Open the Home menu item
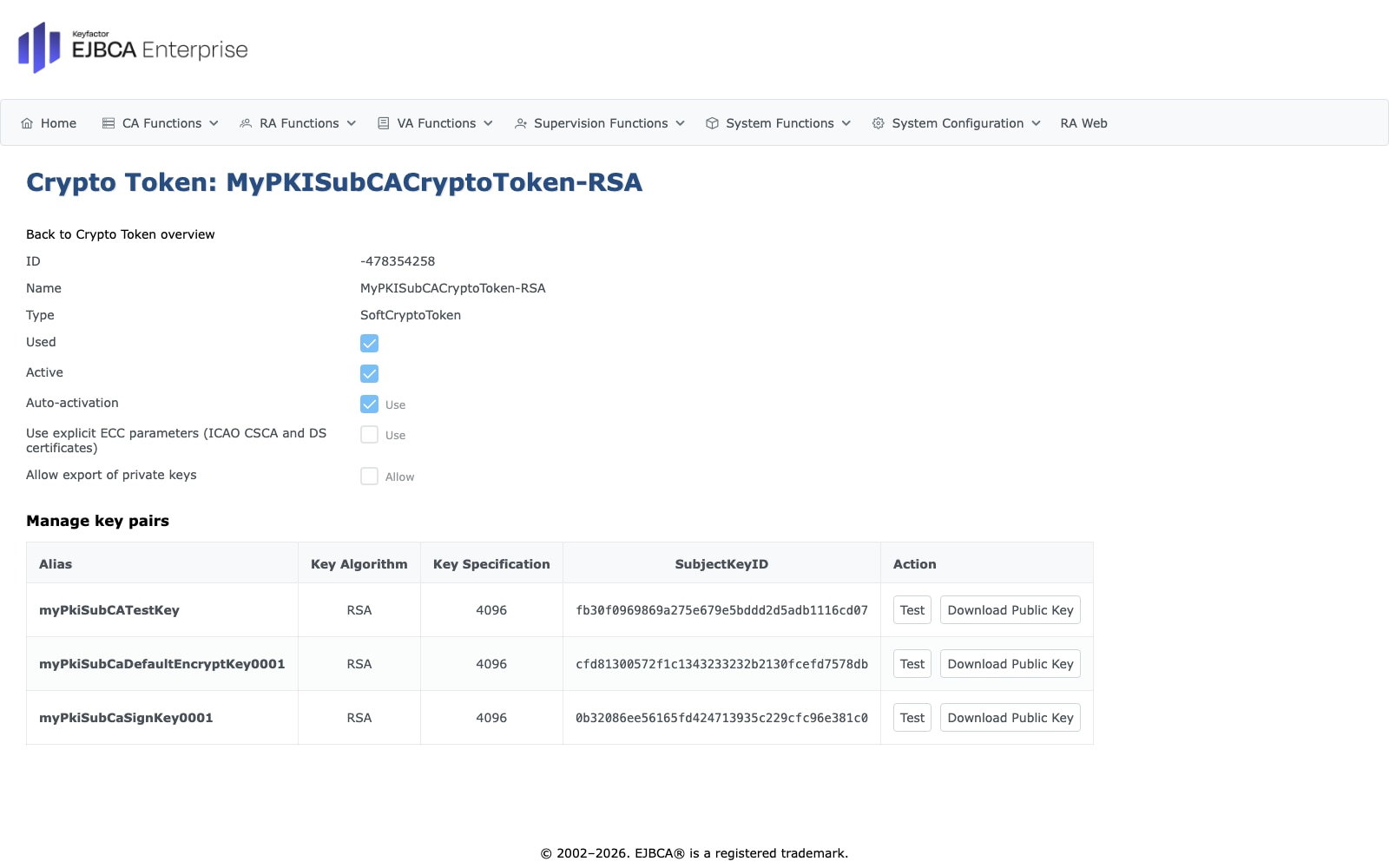The height and width of the screenshot is (868, 1389). coord(49,123)
